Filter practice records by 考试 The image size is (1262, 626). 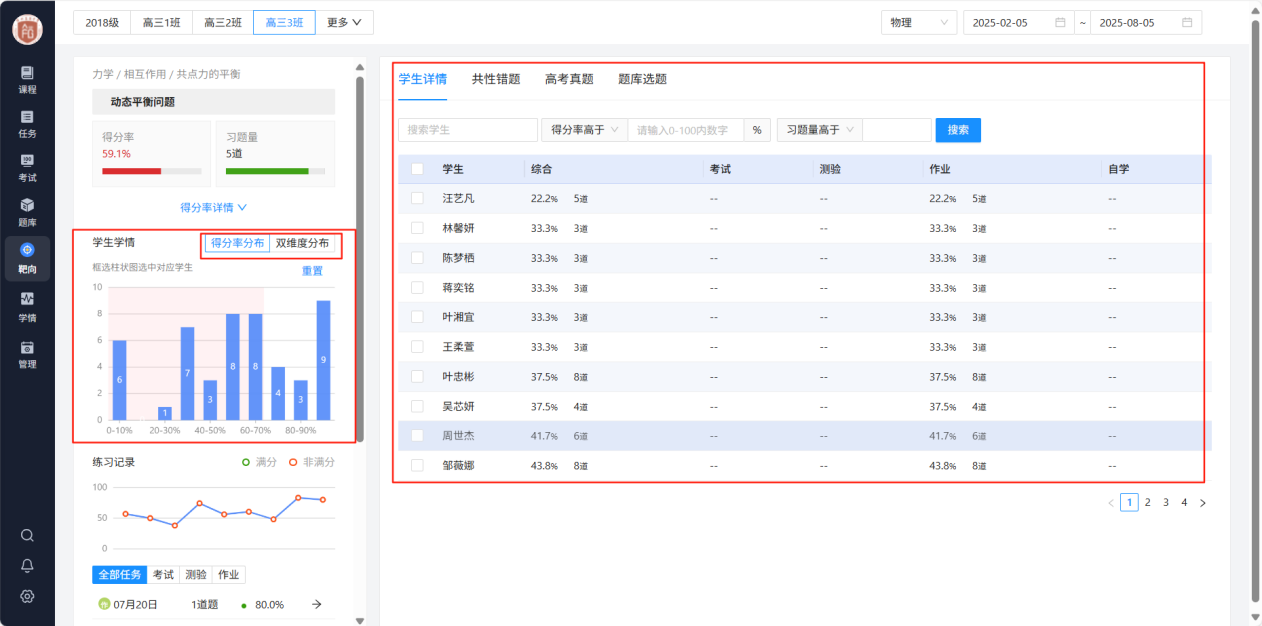pos(163,575)
